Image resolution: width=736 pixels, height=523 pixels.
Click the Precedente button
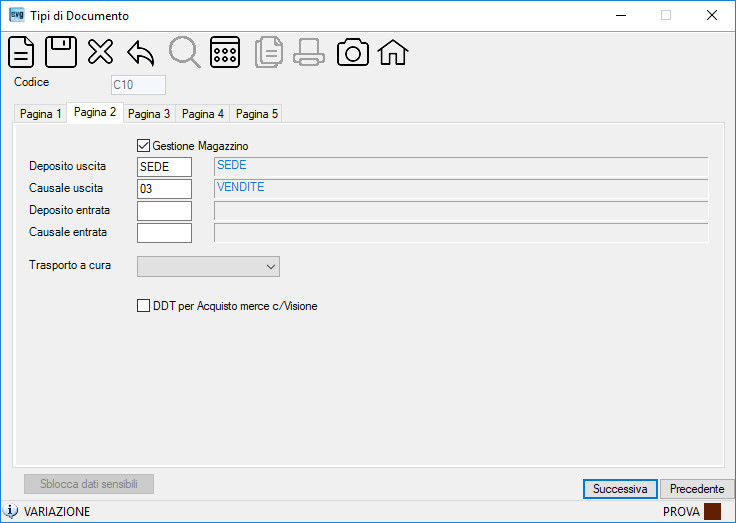[x=697, y=489]
